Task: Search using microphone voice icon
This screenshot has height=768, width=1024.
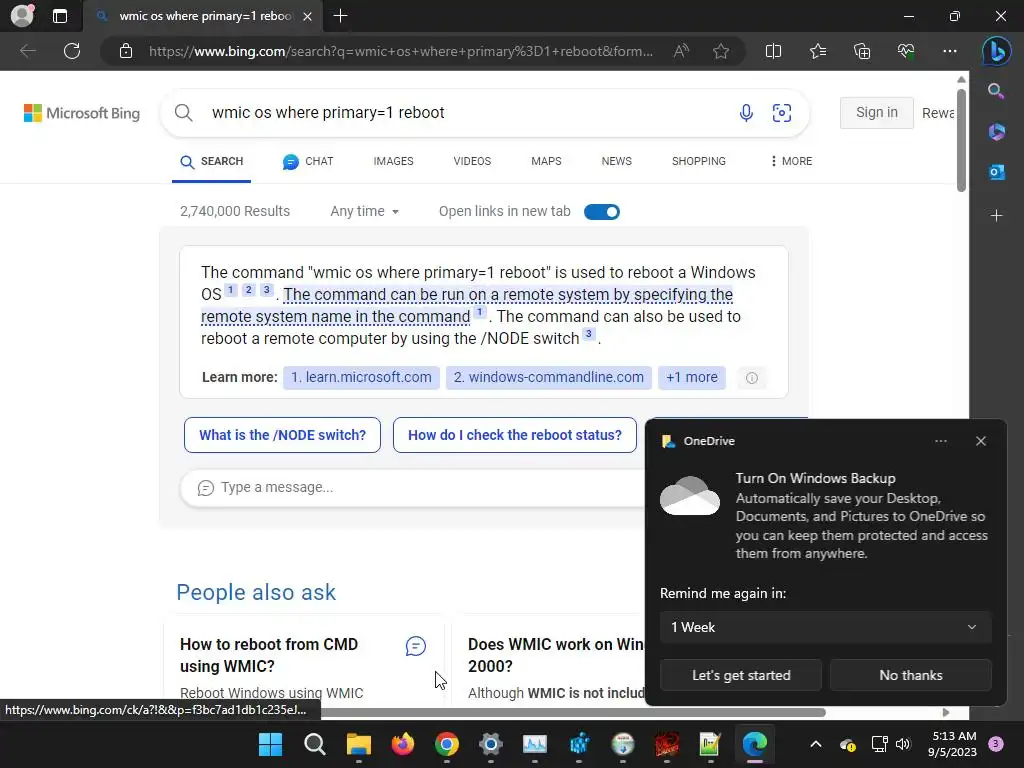Action: [x=746, y=113]
